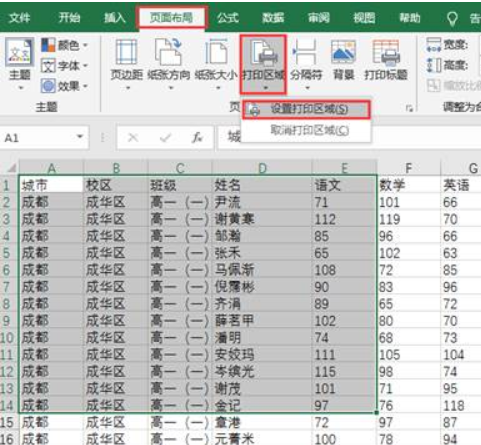
Task: Click the Scale (缩放比例) icon
Action: [x=433, y=86]
